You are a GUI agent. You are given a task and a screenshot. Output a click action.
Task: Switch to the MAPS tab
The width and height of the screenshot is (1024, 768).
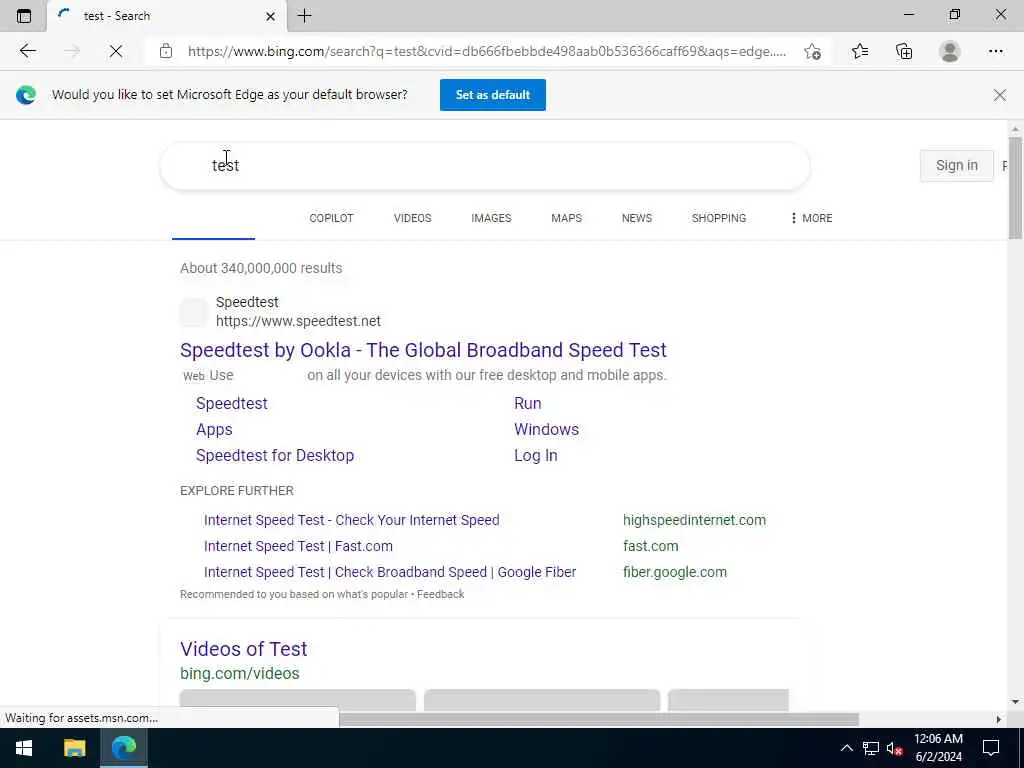(x=566, y=218)
